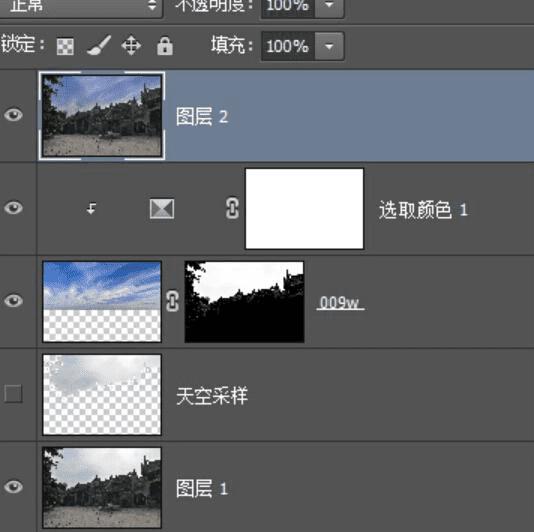The width and height of the screenshot is (534, 532).
Task: Click lock position move icon
Action: pos(131,46)
